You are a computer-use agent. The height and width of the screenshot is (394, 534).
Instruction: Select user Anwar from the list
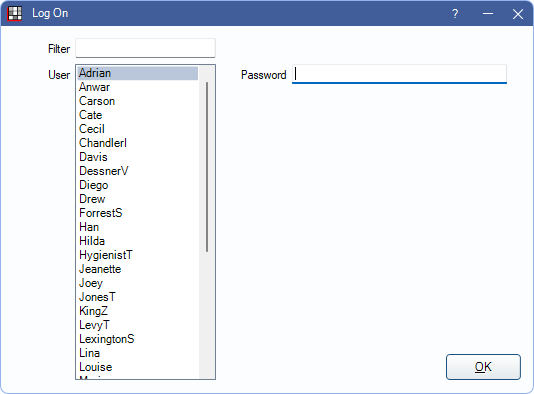(138, 87)
